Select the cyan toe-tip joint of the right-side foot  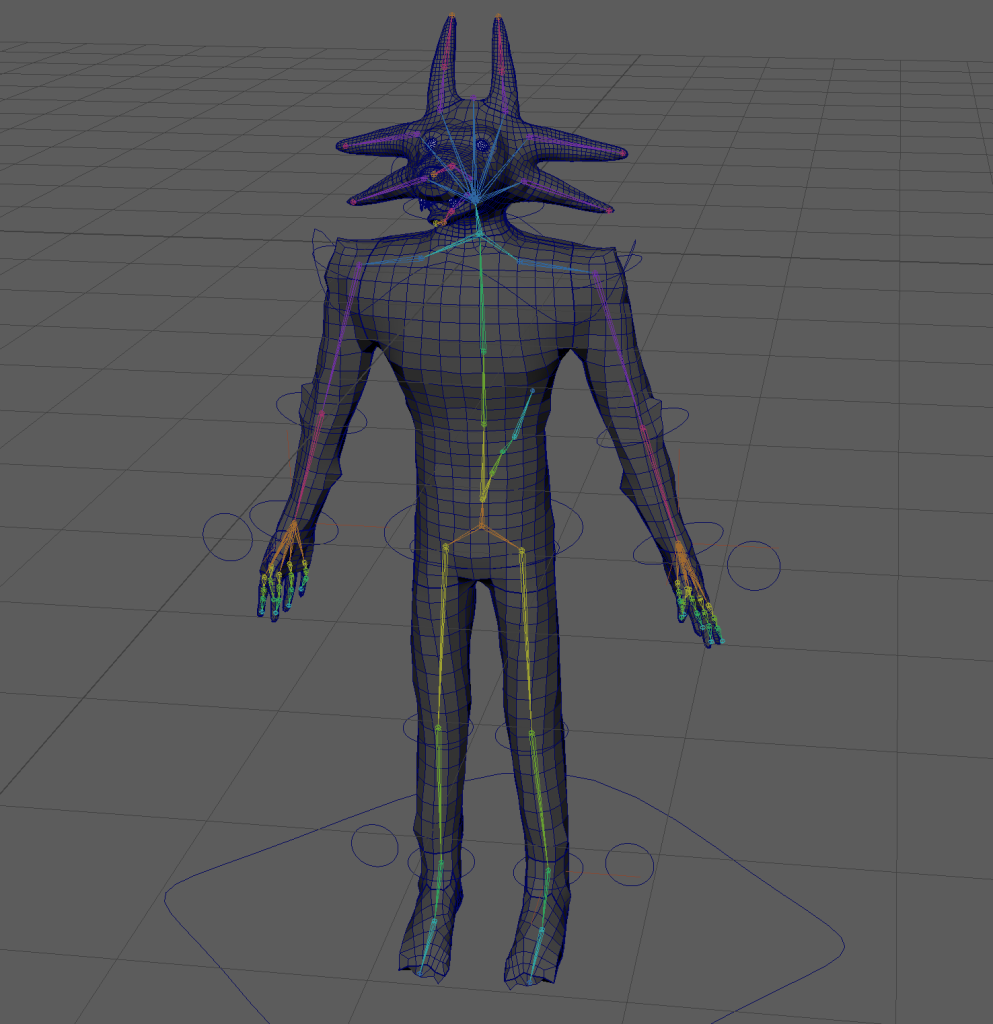(529, 980)
